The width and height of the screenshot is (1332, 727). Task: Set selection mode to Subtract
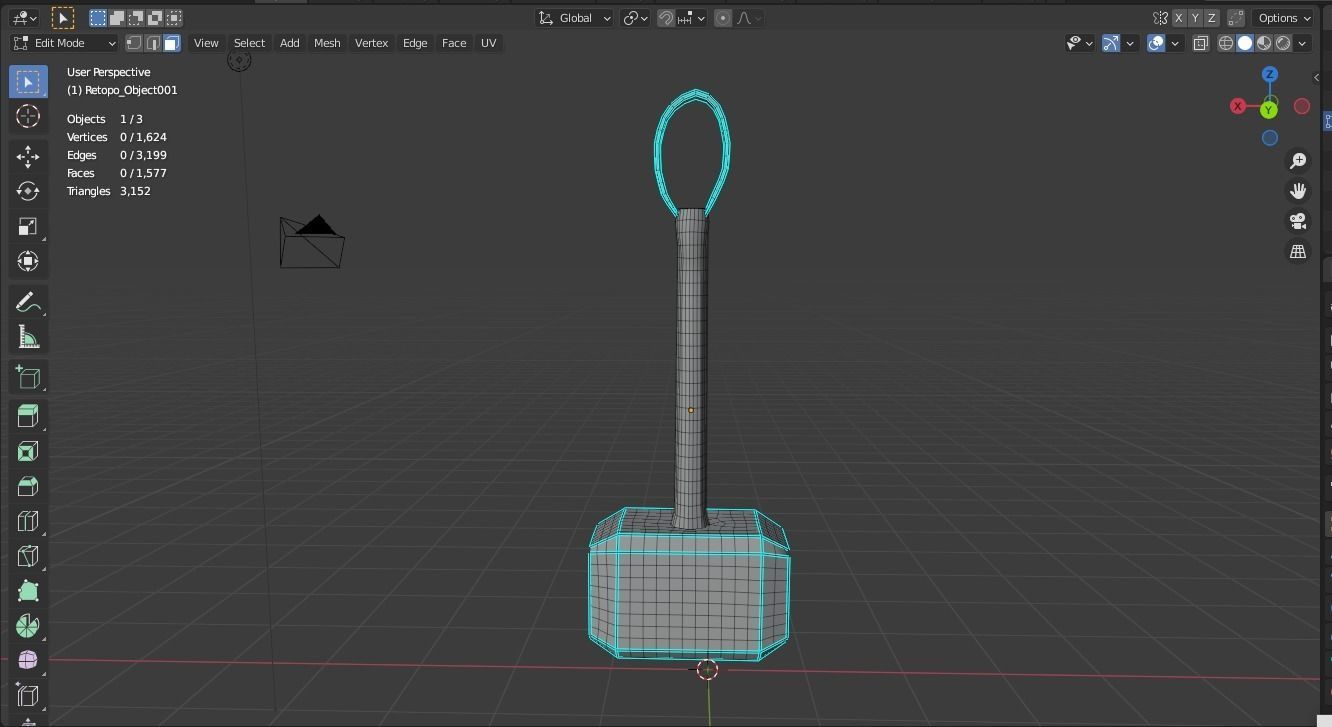point(136,18)
